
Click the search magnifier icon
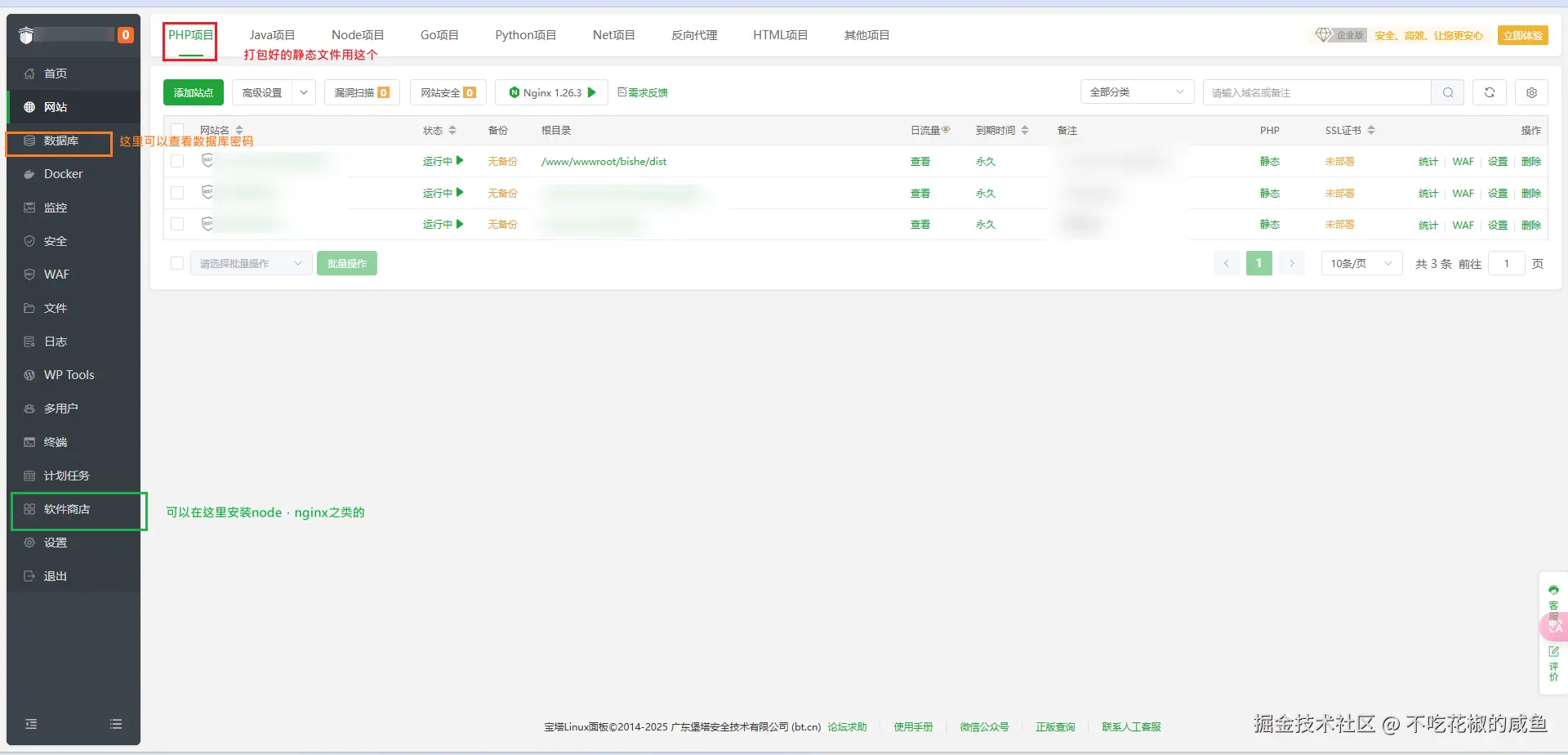pos(1448,92)
